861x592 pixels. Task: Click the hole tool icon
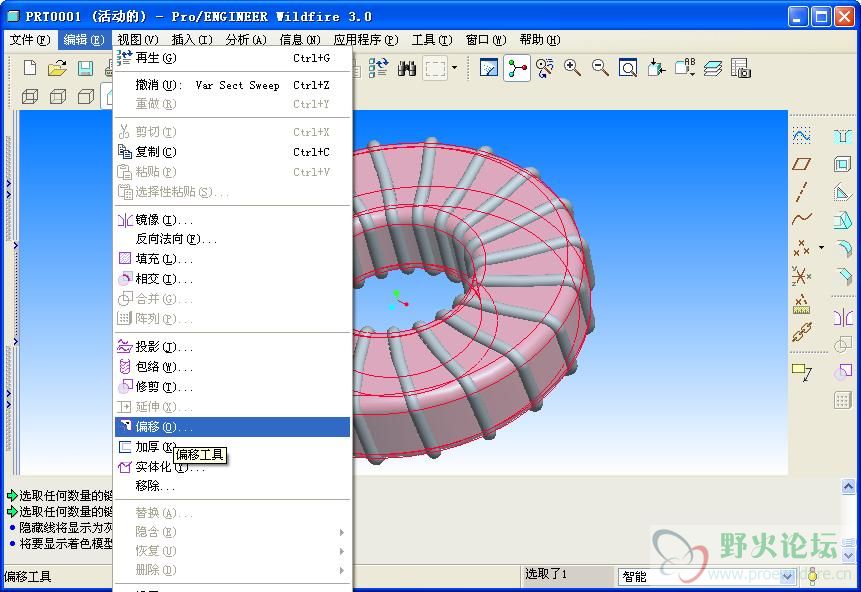pyautogui.click(x=842, y=136)
